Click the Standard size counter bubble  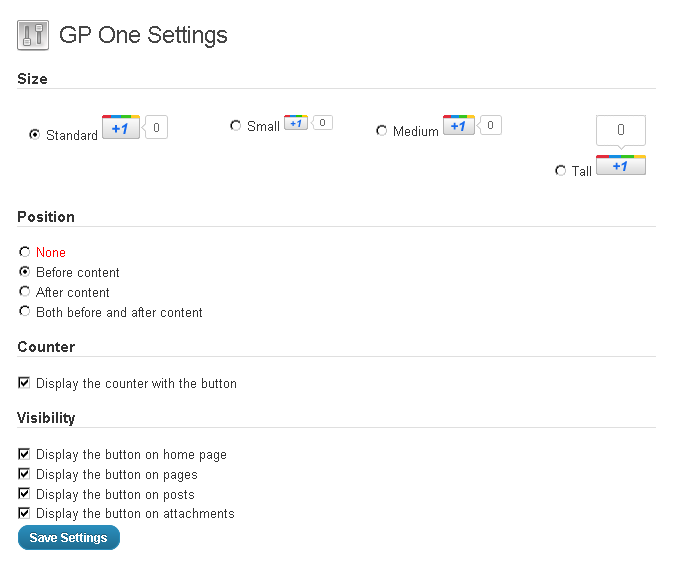[155, 127]
